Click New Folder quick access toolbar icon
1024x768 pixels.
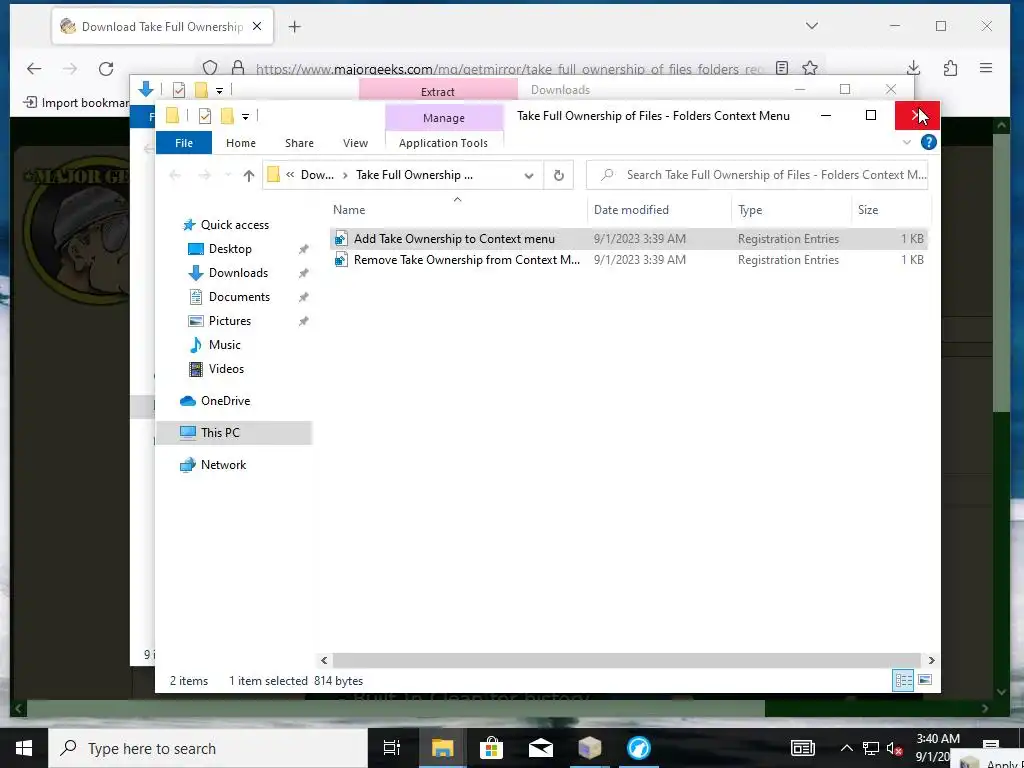tap(227, 116)
